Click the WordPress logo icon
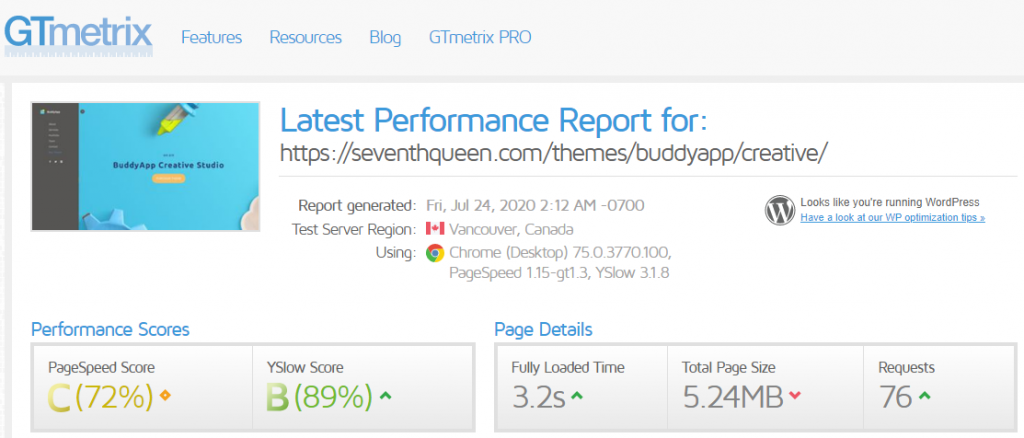 [780, 210]
